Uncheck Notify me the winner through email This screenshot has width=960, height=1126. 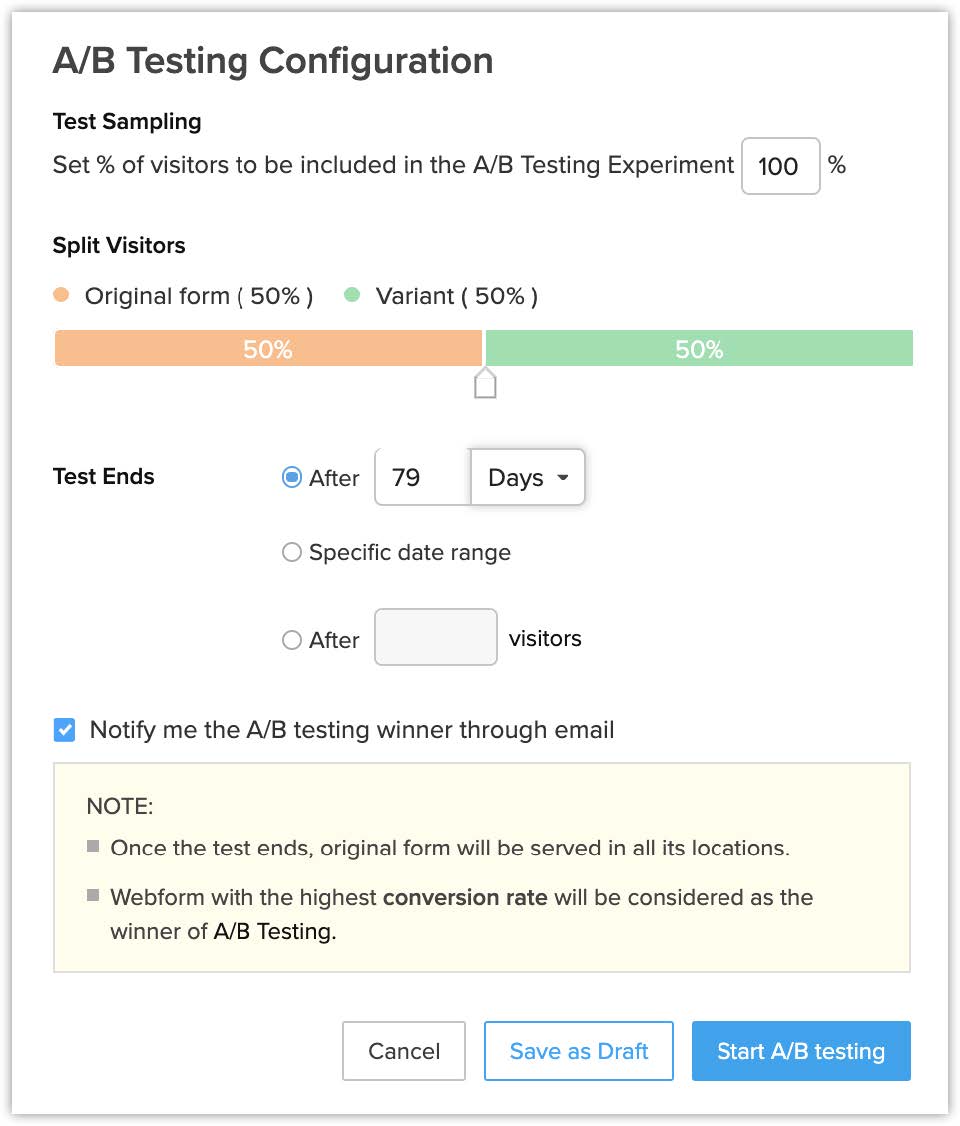tap(64, 730)
